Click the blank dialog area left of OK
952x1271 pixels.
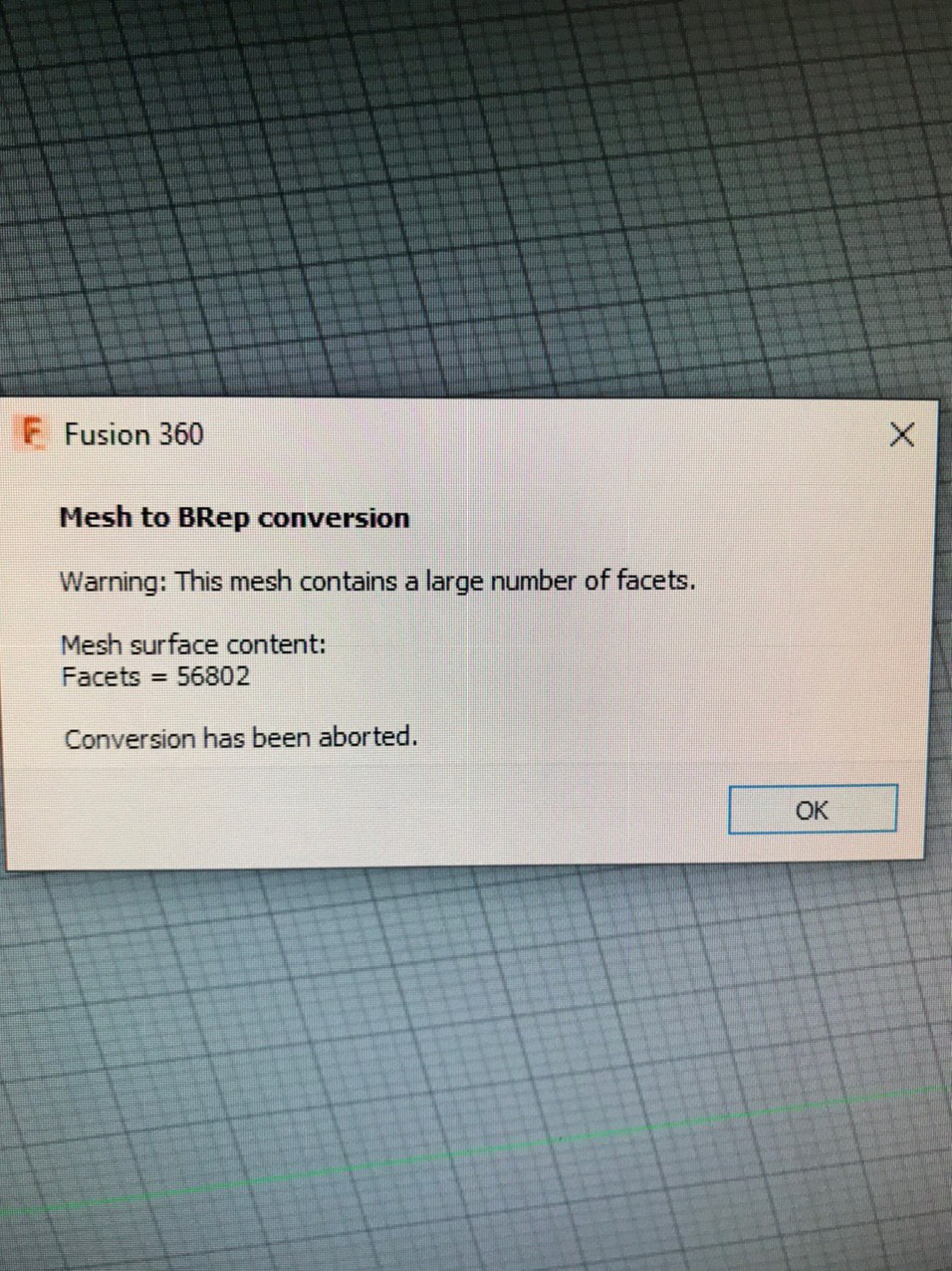click(378, 809)
